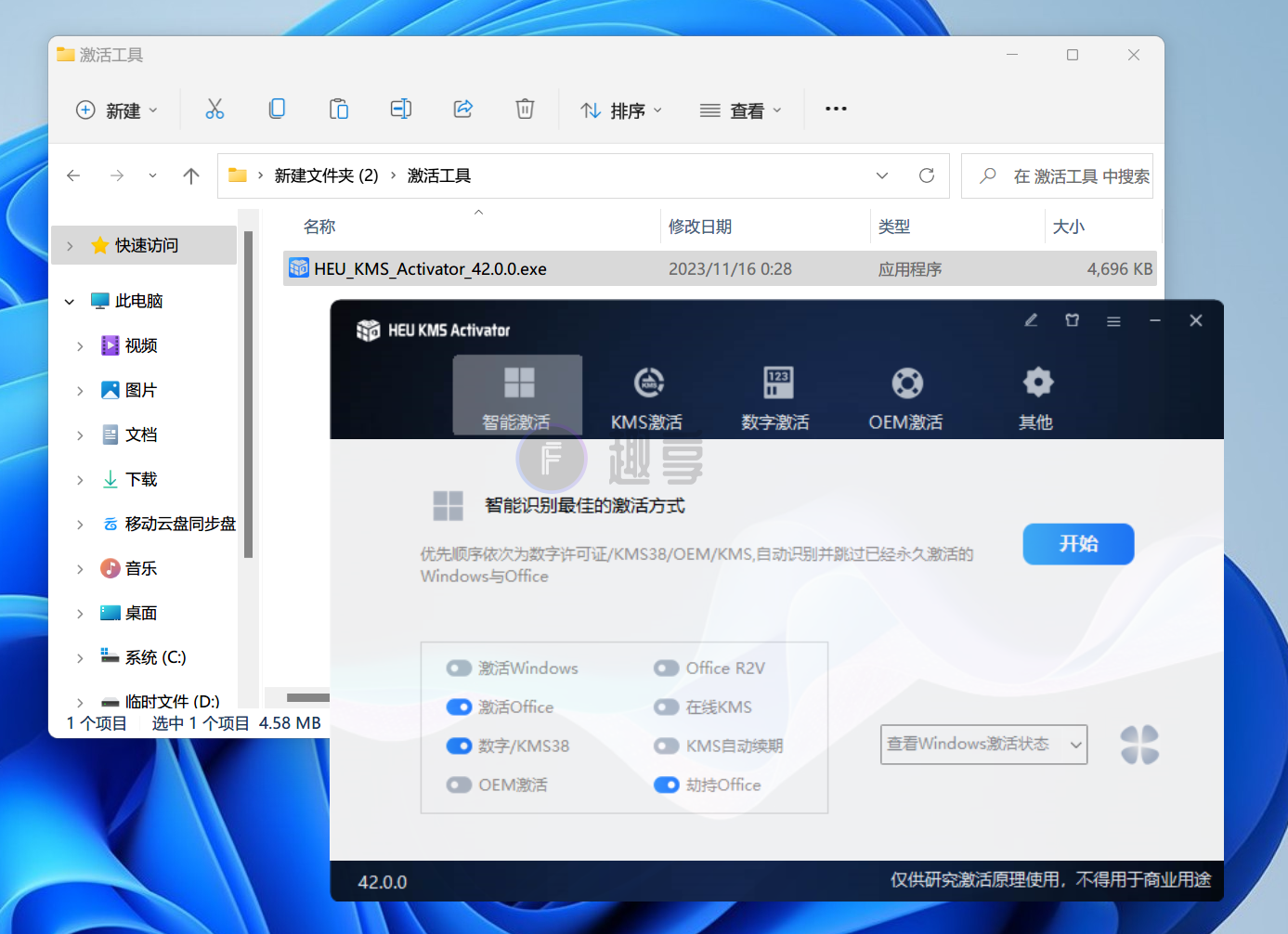Image resolution: width=1288 pixels, height=934 pixels.
Task: Sort by the 类型 column header
Action: (x=894, y=227)
